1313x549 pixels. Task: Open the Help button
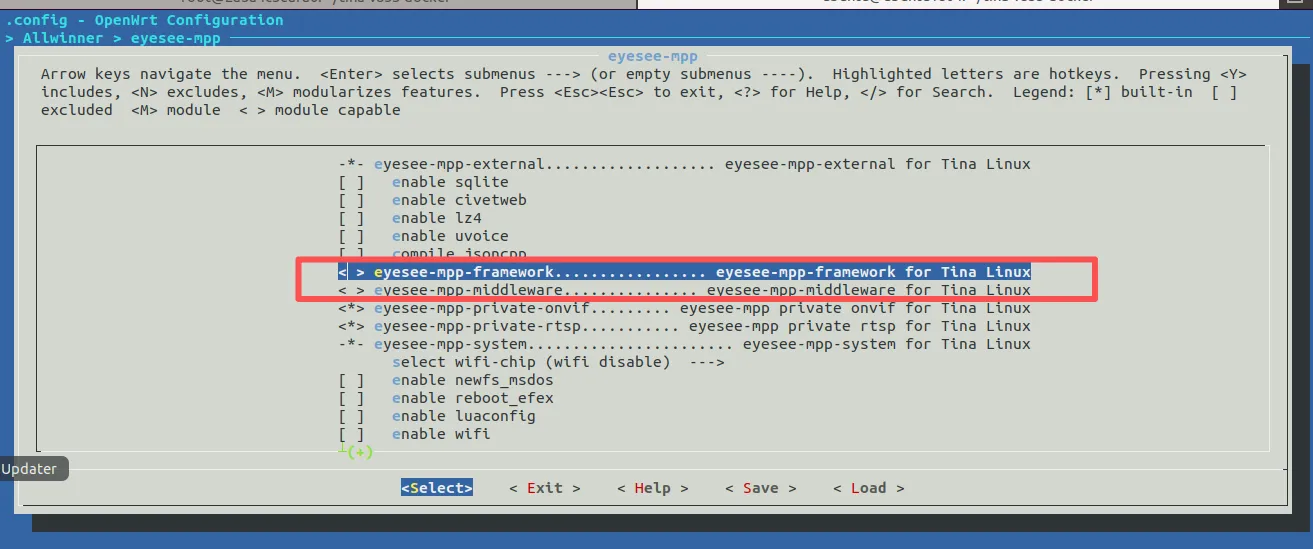point(652,488)
